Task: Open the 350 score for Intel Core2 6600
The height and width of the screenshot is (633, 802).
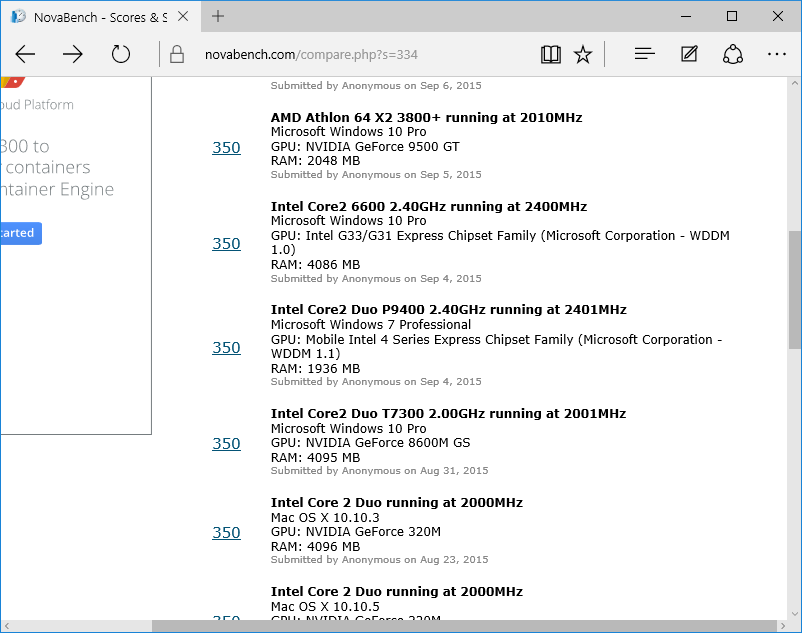Action: click(226, 243)
